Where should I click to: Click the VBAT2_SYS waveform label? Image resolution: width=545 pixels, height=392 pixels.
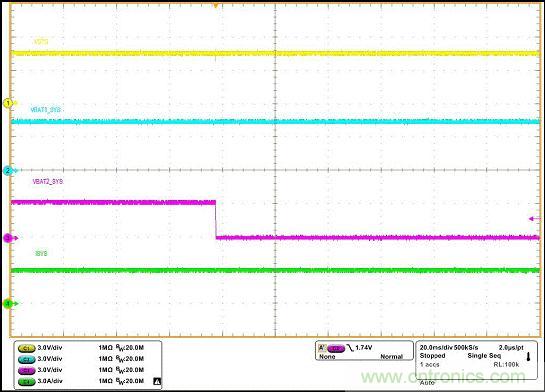(x=48, y=182)
